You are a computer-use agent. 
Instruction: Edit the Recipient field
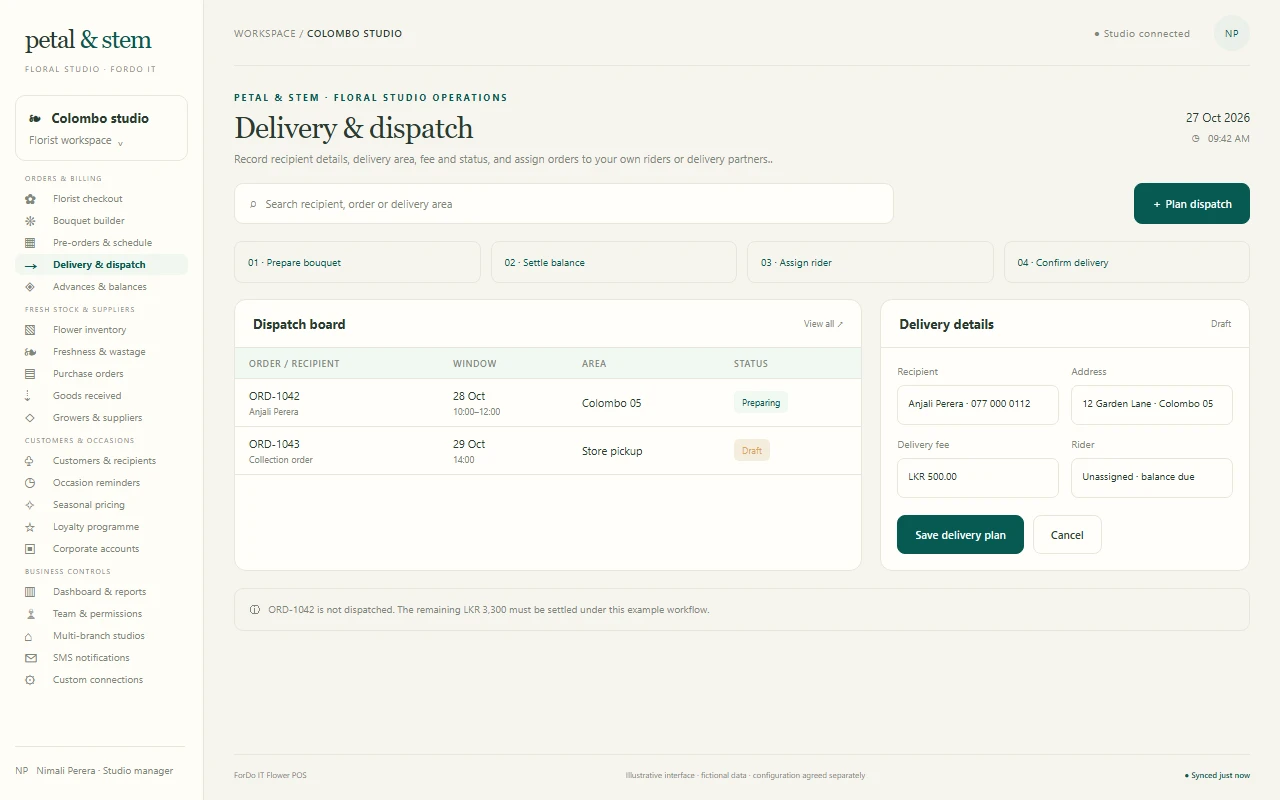[x=978, y=405]
